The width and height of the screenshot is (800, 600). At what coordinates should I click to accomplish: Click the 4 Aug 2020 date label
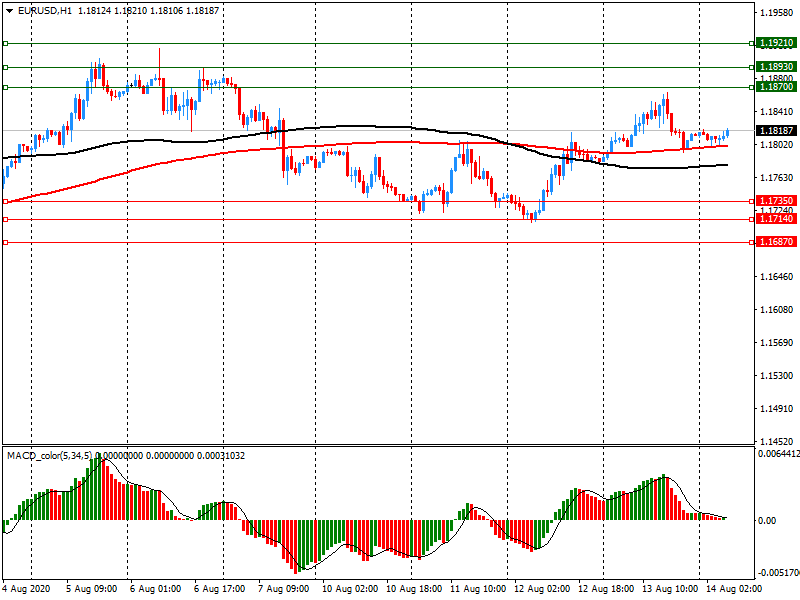[x=27, y=590]
